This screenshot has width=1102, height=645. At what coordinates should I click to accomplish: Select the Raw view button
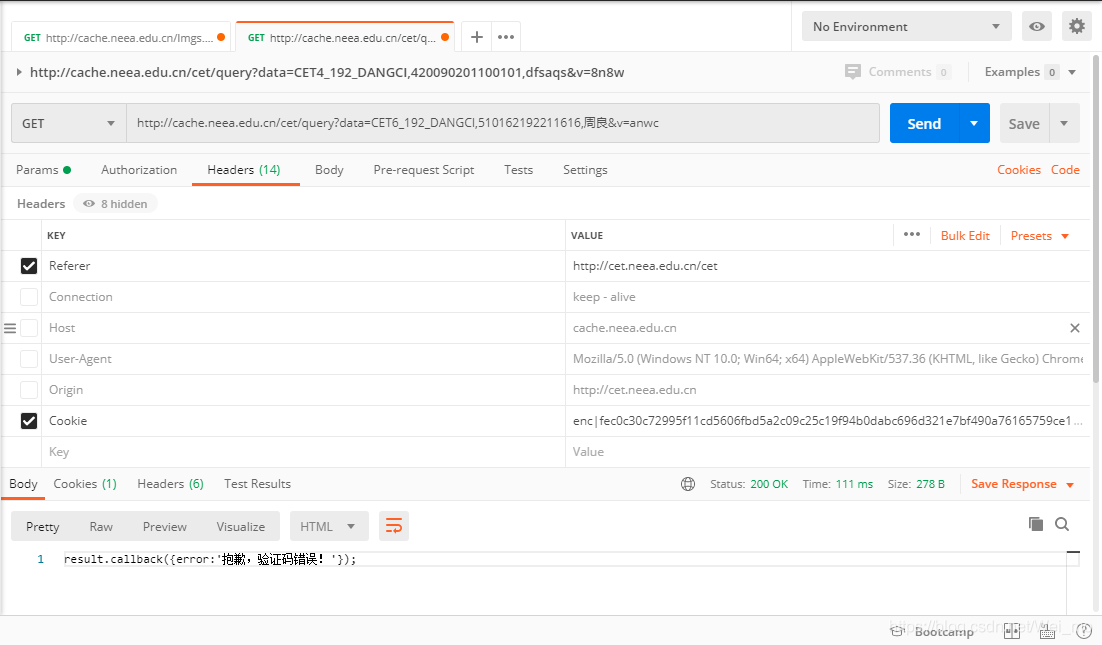[101, 526]
